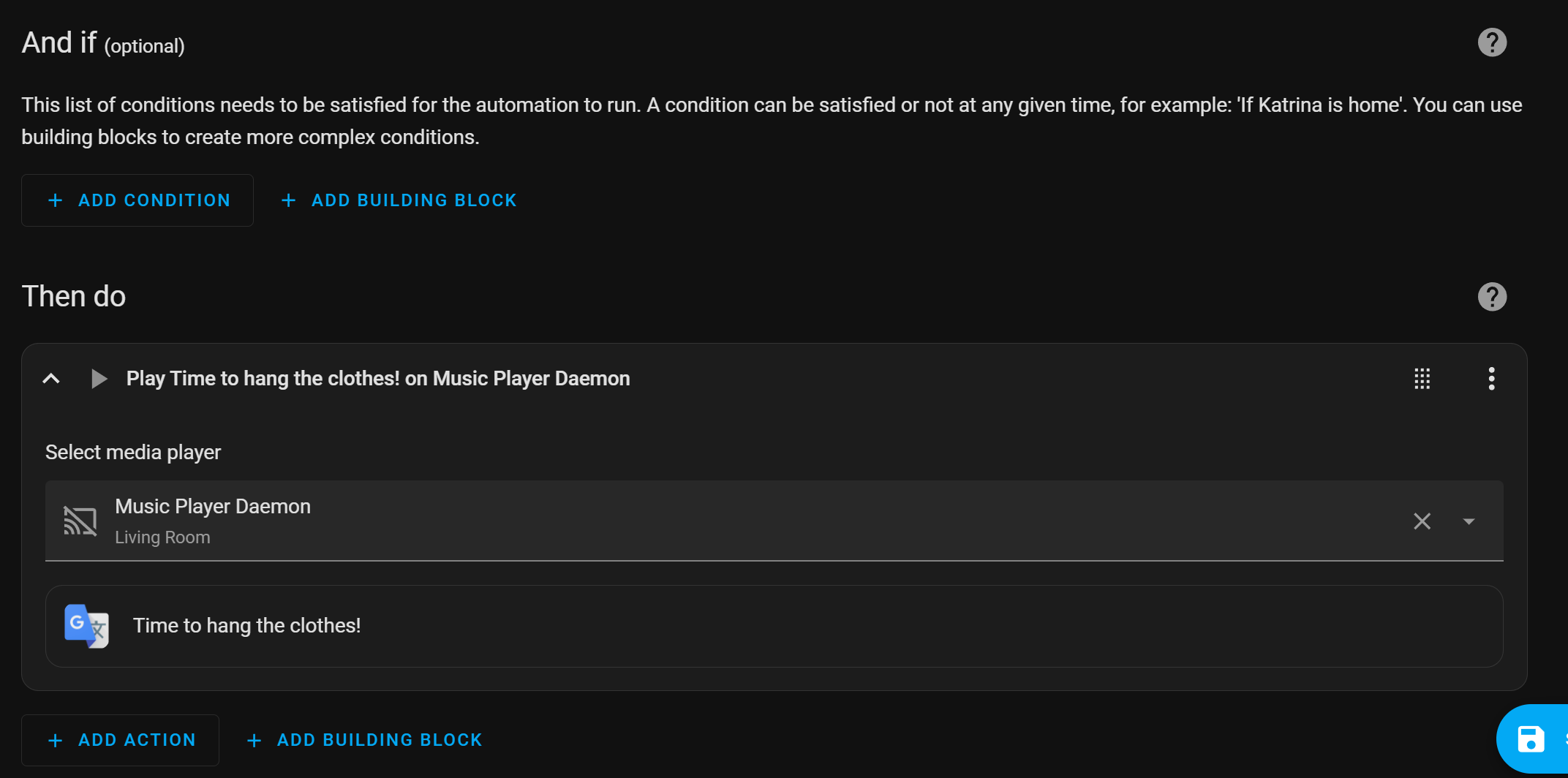Add building block under Then do
The width and height of the screenshot is (1568, 778).
[364, 740]
